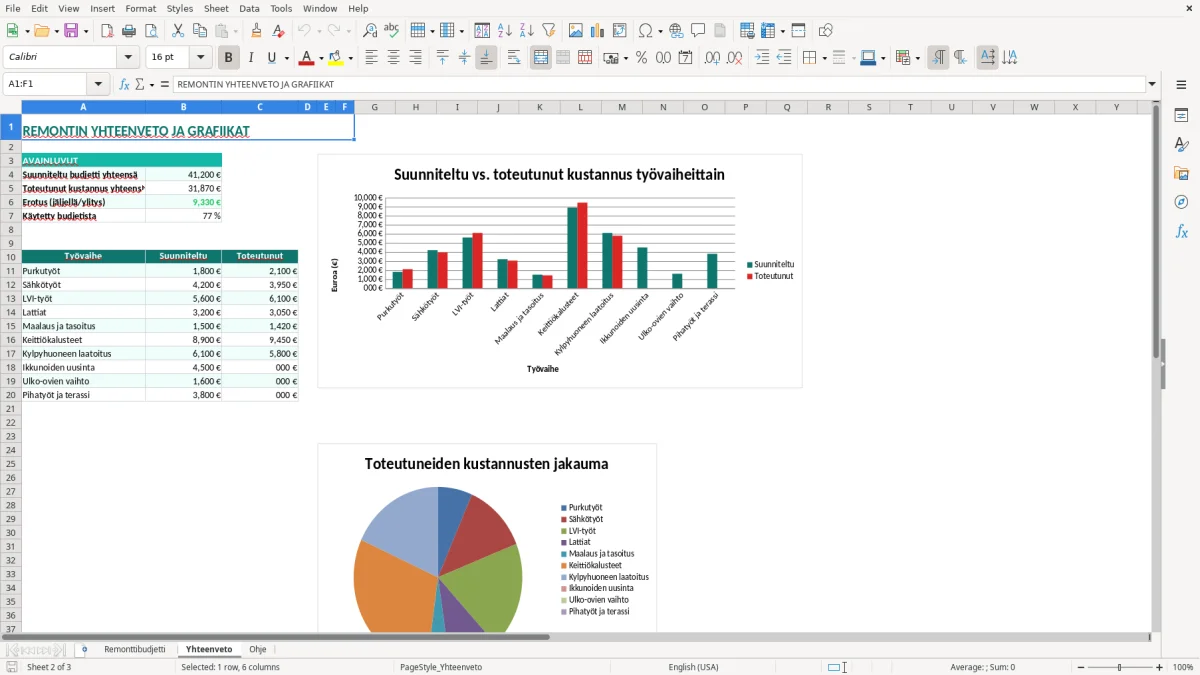Switch to Ohje sheet tab
This screenshot has height=675, width=1200.
click(x=258, y=649)
